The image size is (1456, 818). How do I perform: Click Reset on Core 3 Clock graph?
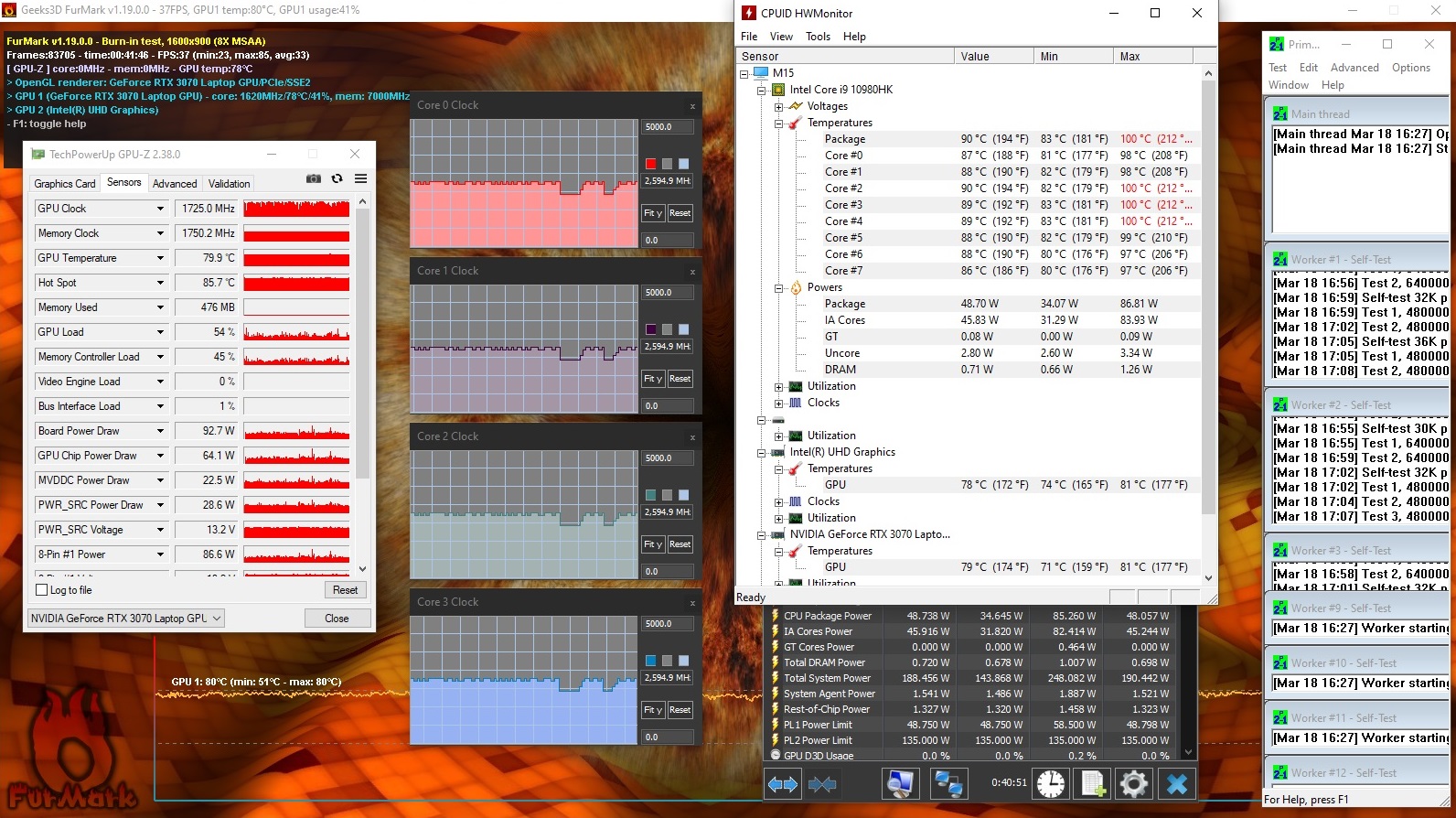click(680, 710)
